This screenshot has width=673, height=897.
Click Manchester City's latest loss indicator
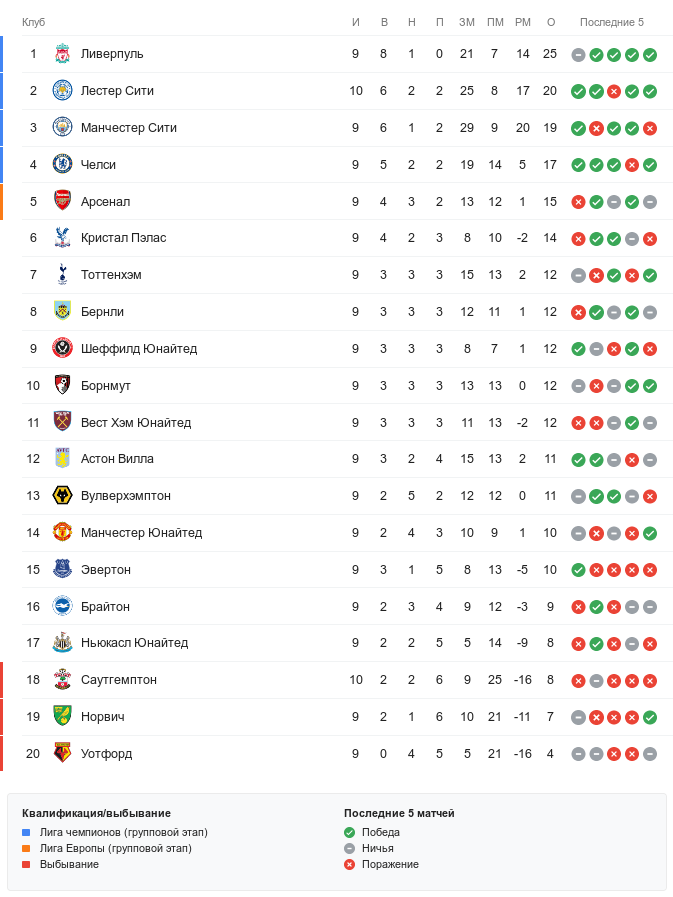point(650,128)
